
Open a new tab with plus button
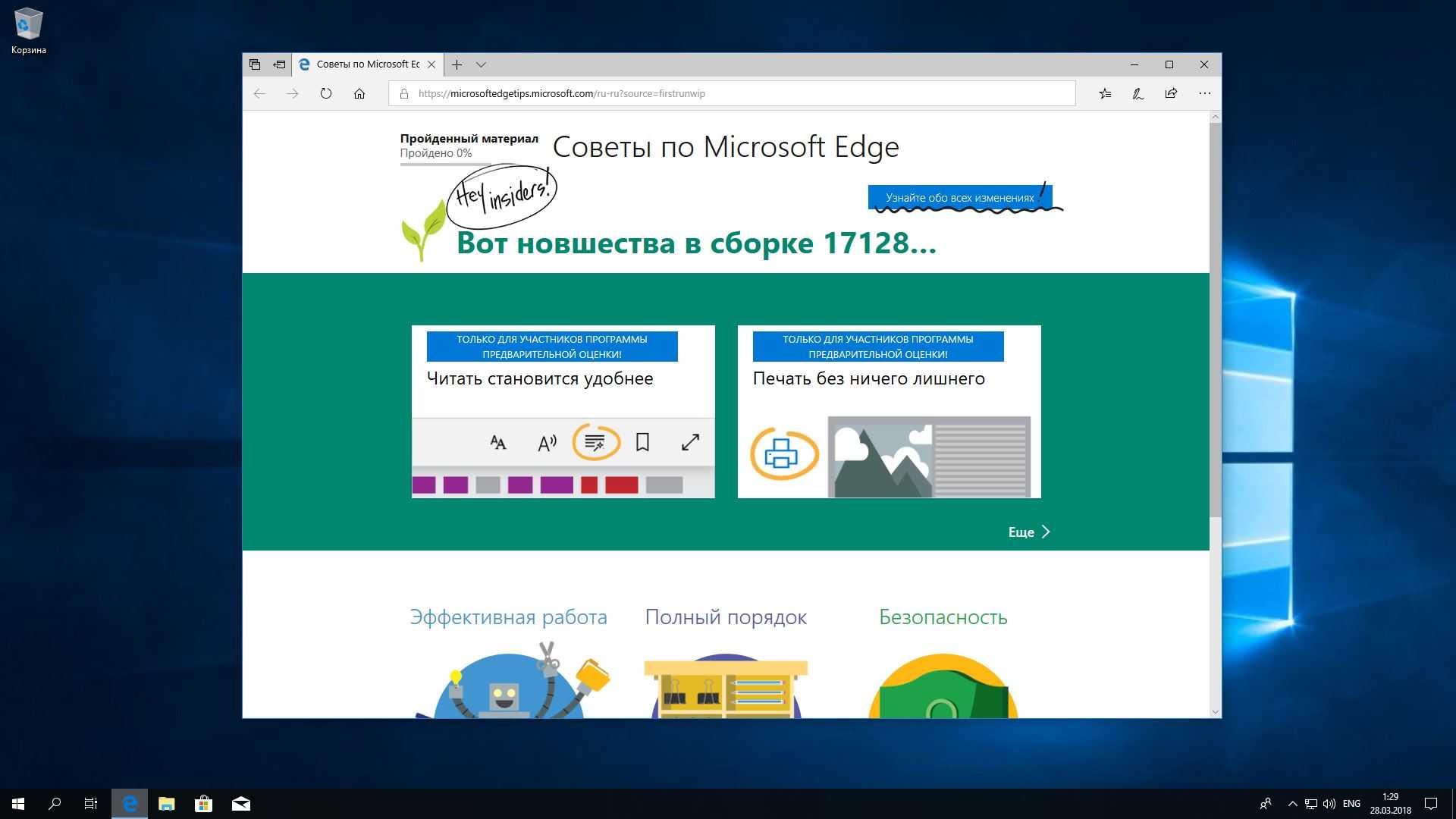click(457, 64)
